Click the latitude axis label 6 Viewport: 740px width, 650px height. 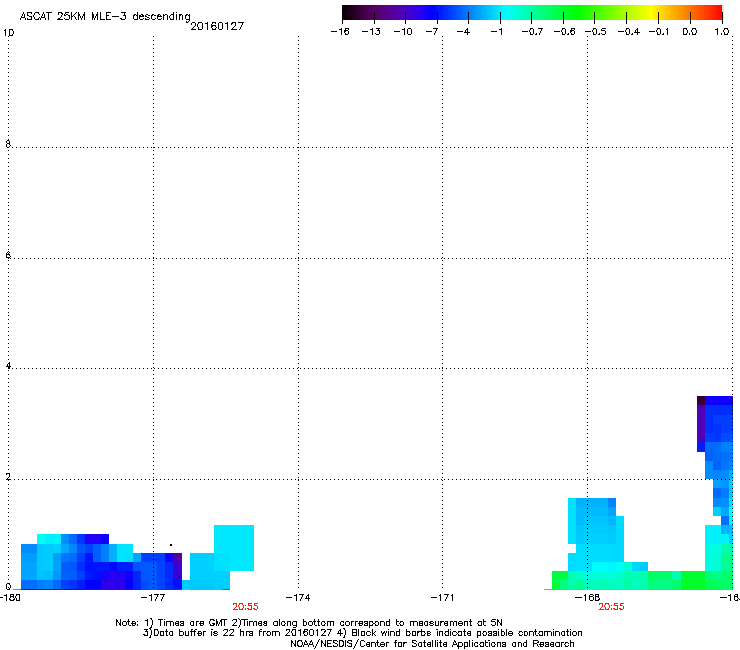click(x=8, y=255)
